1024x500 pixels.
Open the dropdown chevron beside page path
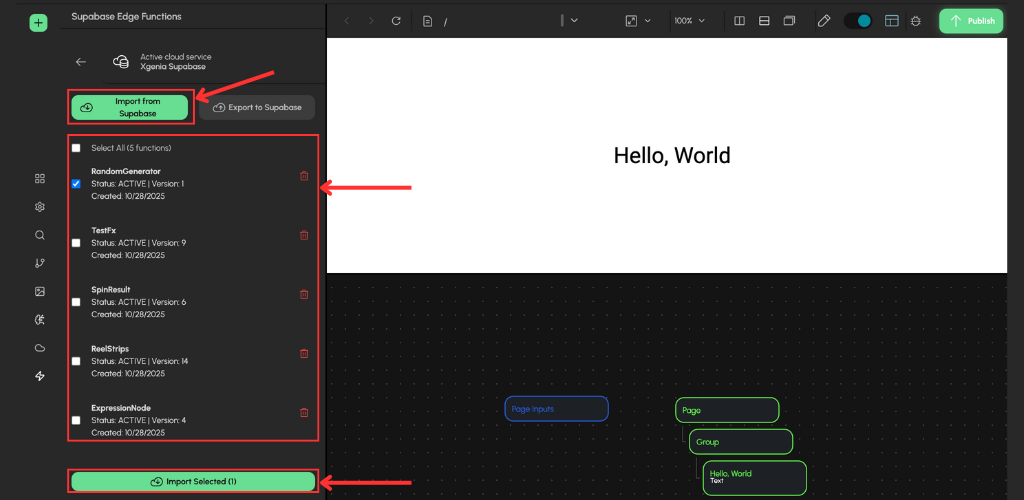(x=574, y=21)
